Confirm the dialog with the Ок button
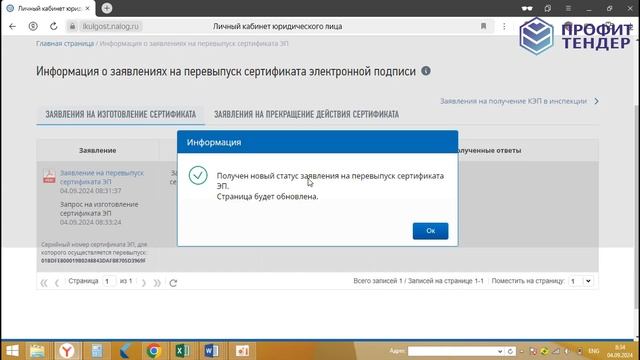This screenshot has width=640, height=360. (x=430, y=231)
